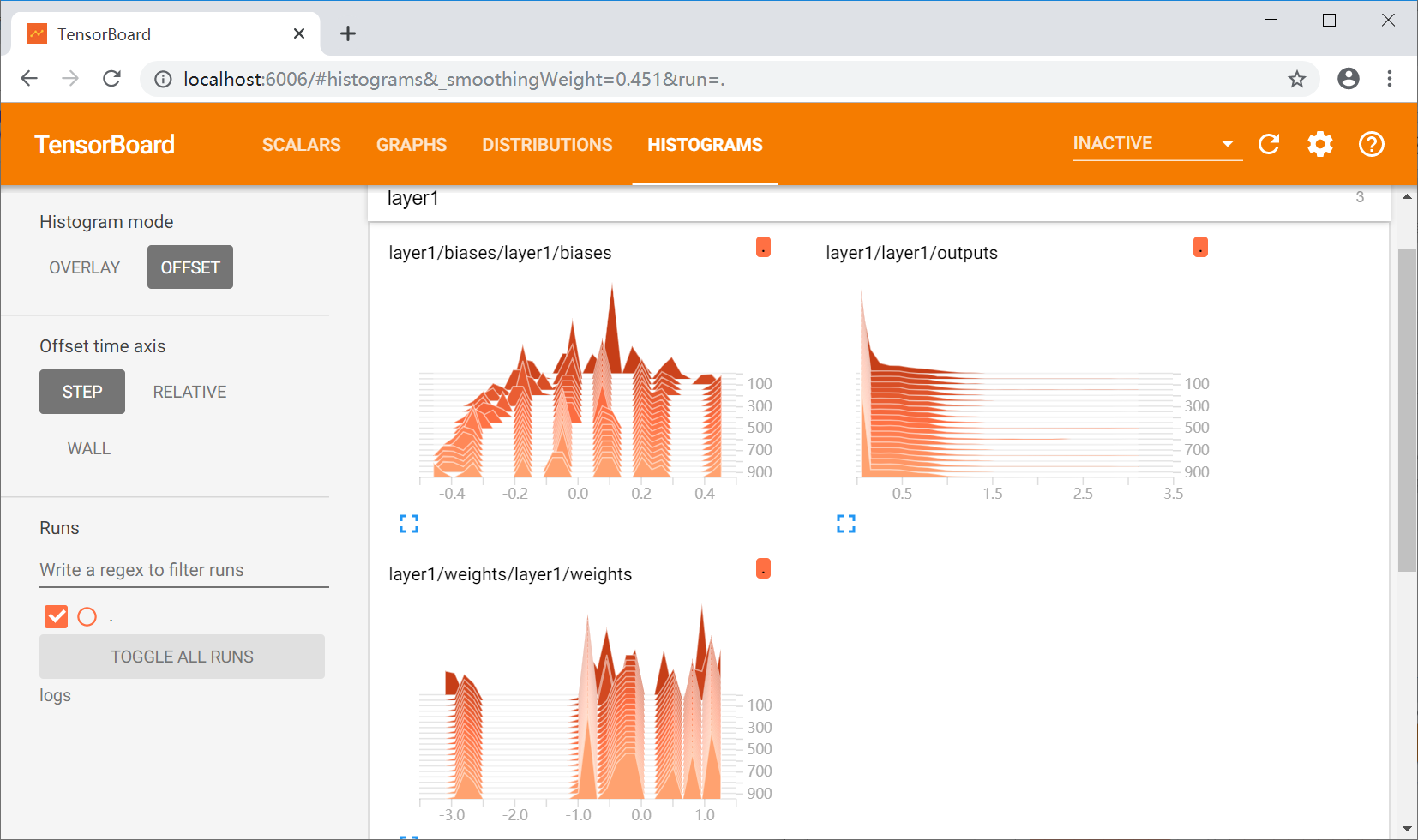Viewport: 1418px width, 840px height.
Task: Click the run badge on layer1/outputs chart
Action: click(1200, 247)
